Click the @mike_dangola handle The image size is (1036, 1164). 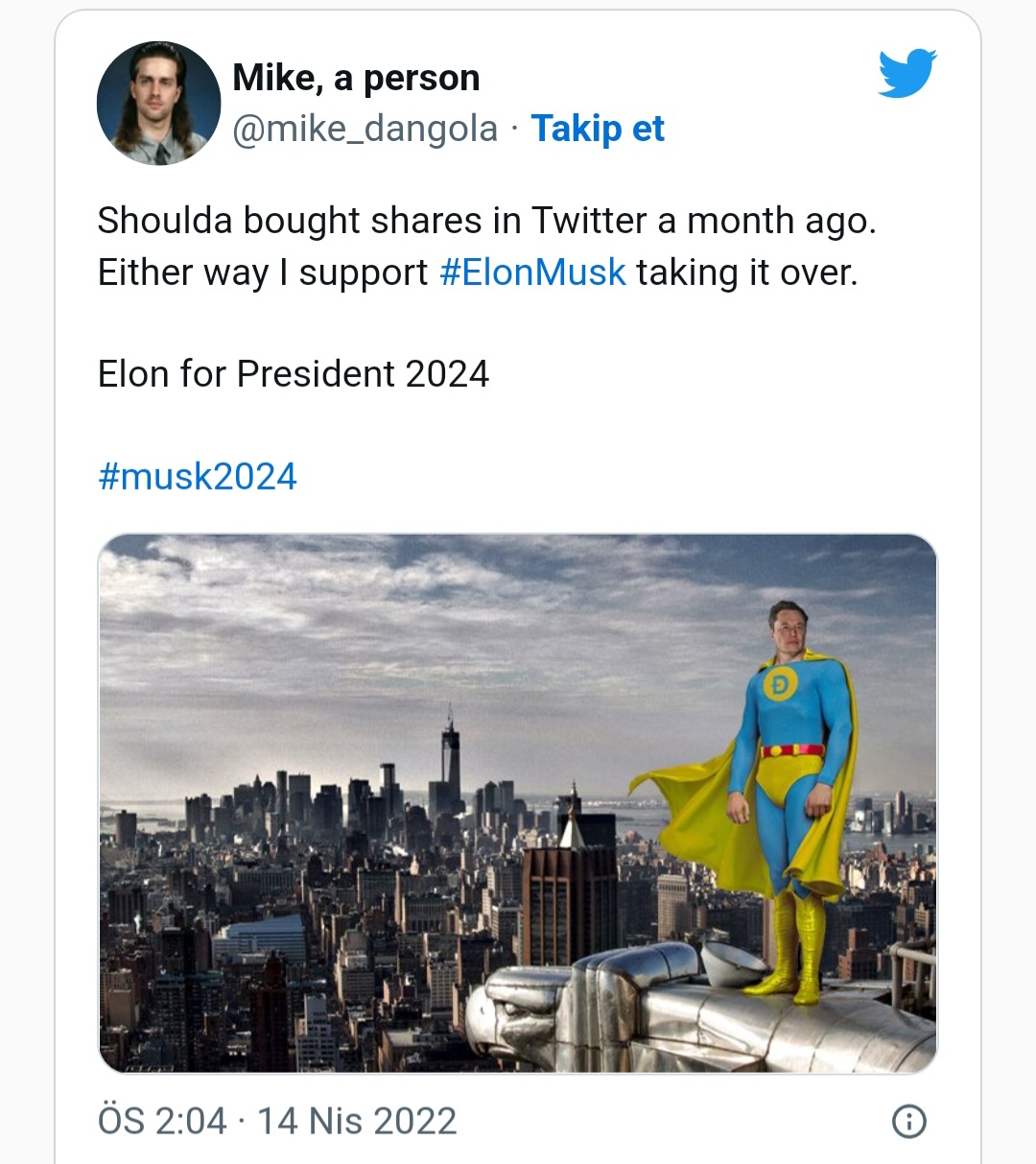coord(365,129)
